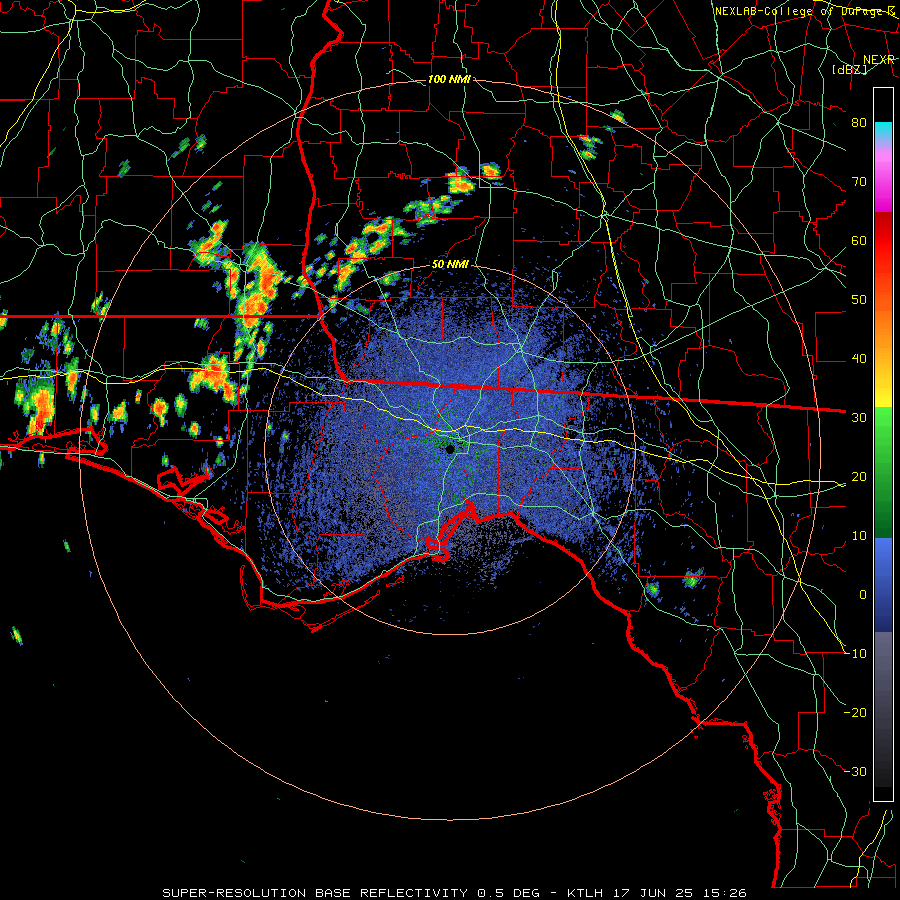Click the 30 value on the dBZ scale

tap(859, 418)
